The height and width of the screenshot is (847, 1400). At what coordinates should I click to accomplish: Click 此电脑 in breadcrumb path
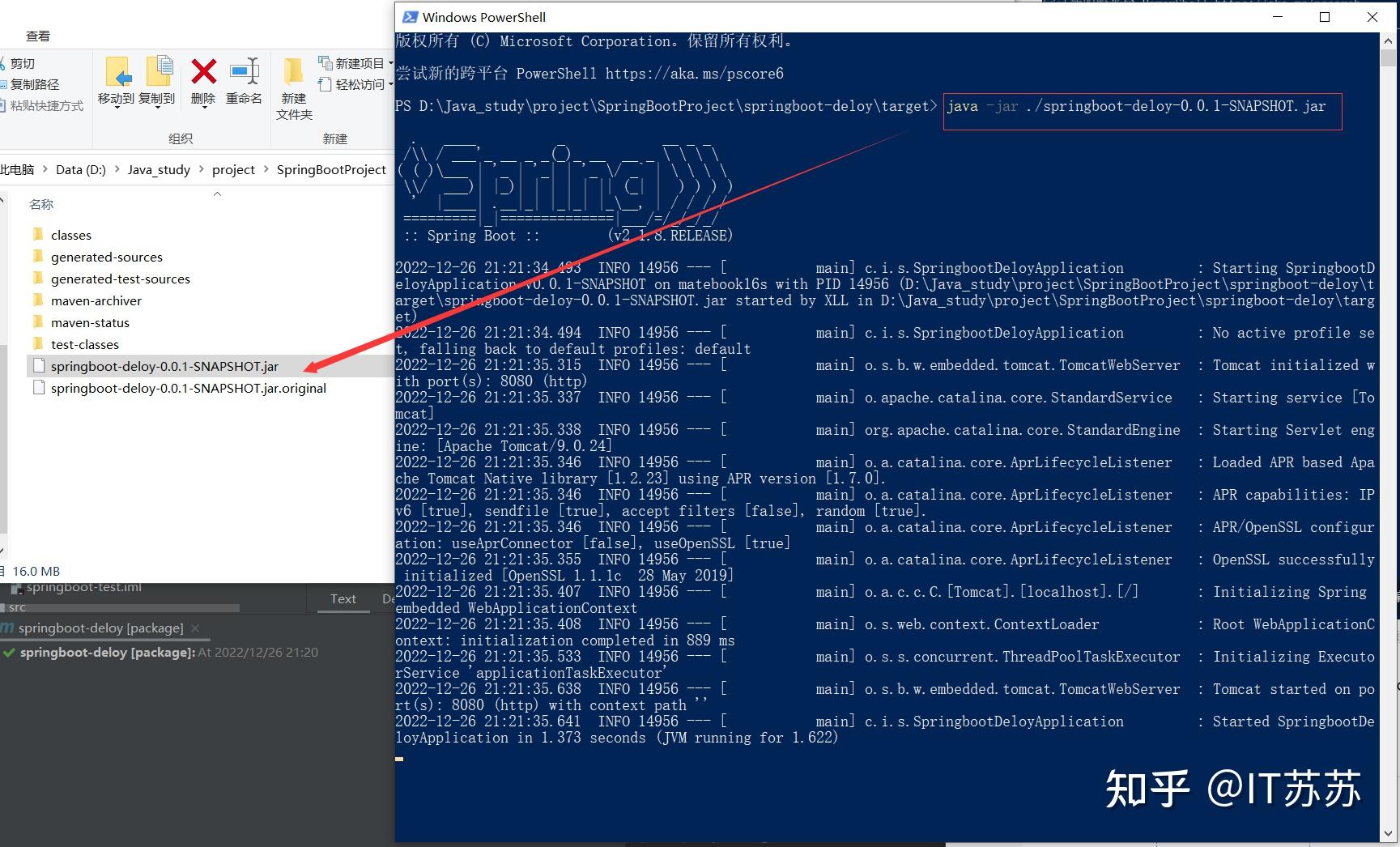click(17, 169)
